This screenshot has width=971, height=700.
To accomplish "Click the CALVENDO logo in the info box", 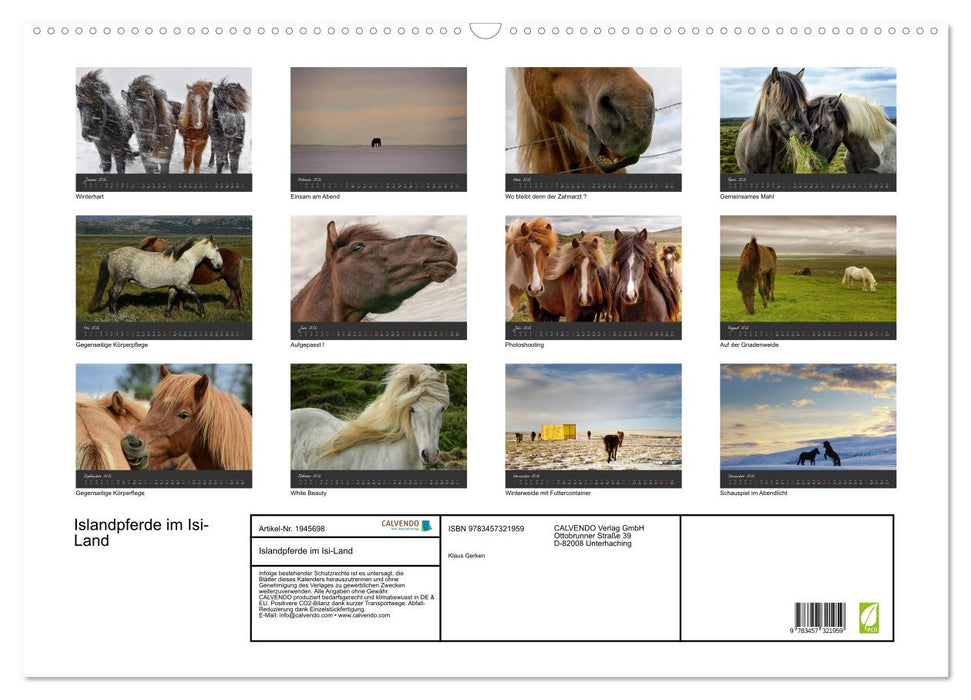I will 406,525.
